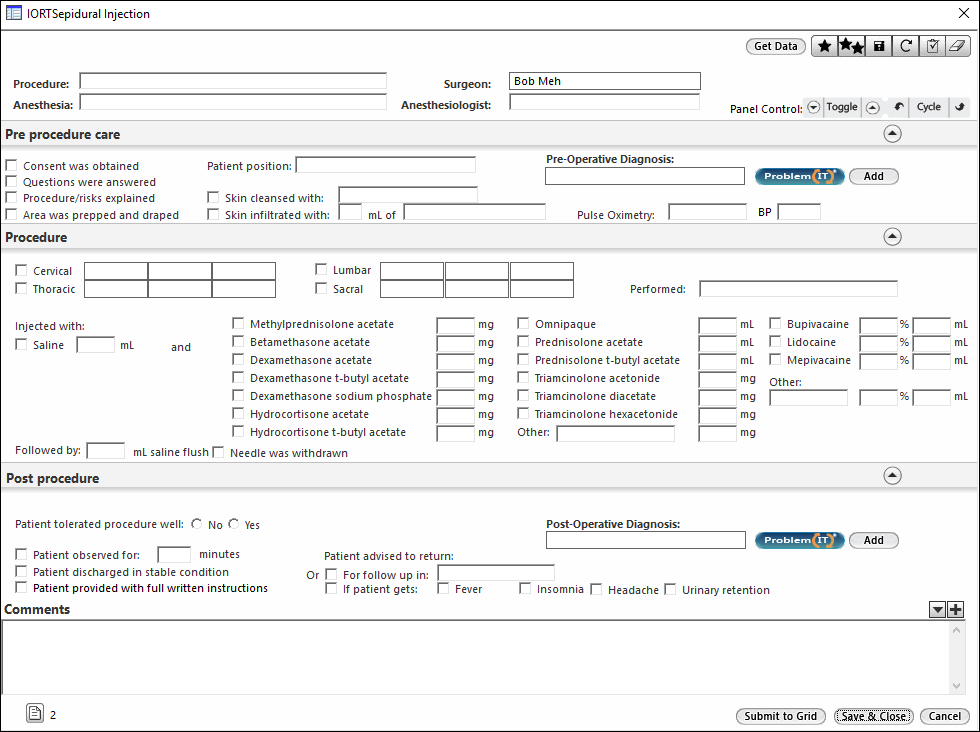
Task: Click the floppy disk save icon
Action: [x=879, y=46]
